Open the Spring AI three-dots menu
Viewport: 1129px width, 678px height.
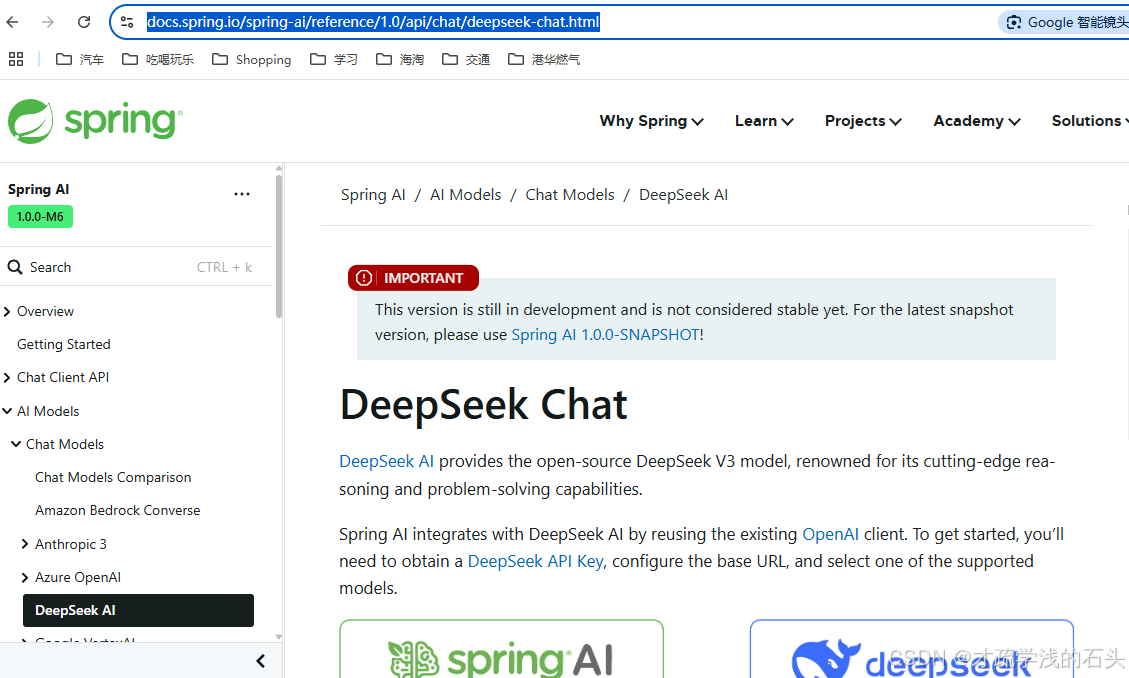(x=242, y=194)
